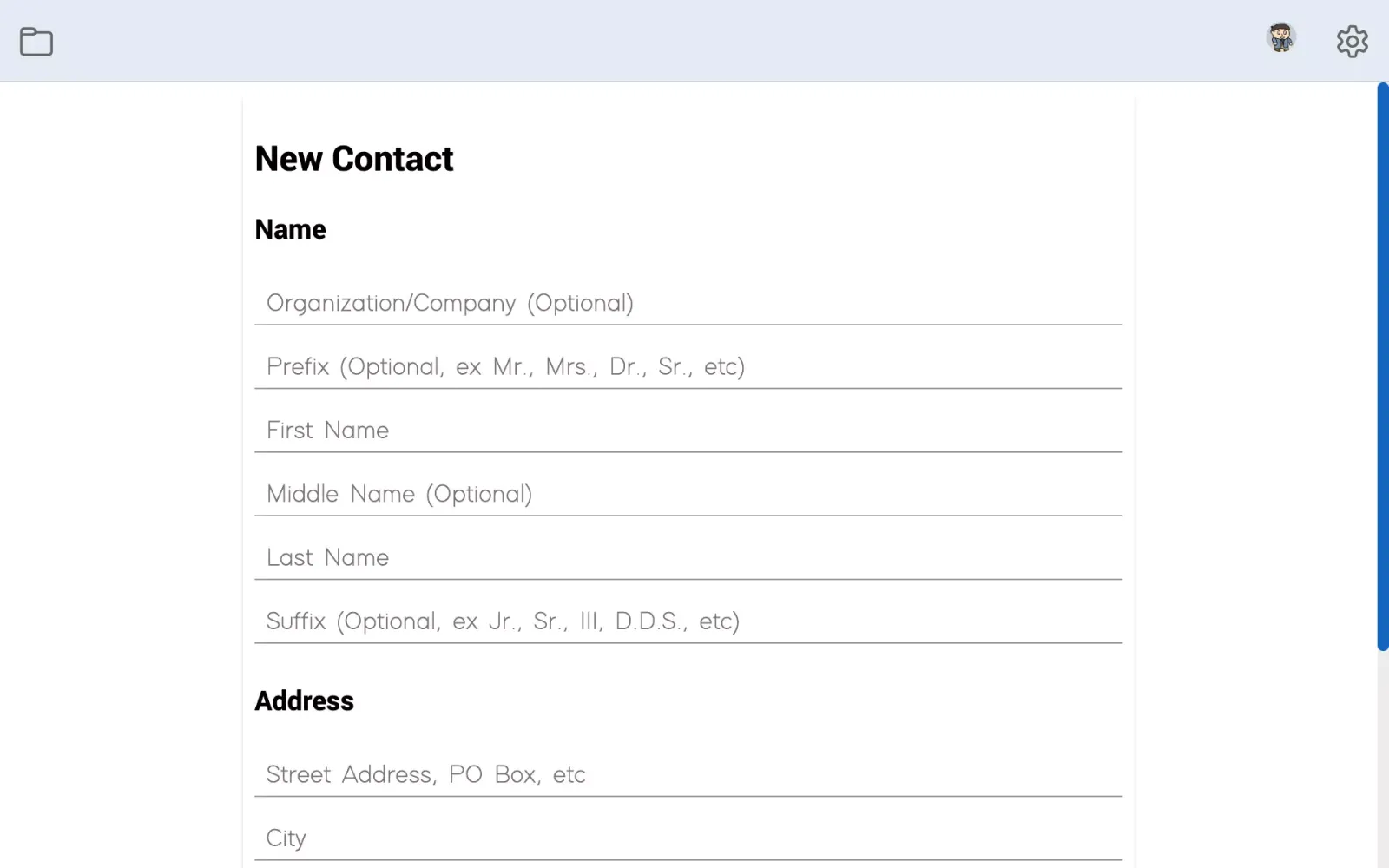Image resolution: width=1389 pixels, height=868 pixels.
Task: Click blank area right of New Contact title
Action: [781, 159]
